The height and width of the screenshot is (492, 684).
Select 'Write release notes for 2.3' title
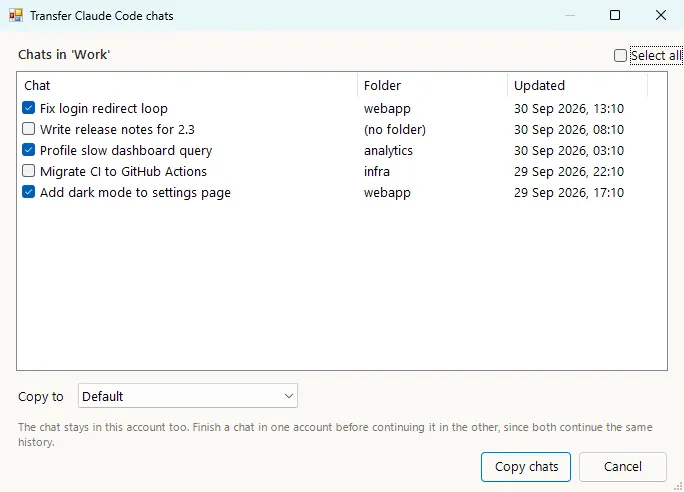click(117, 129)
